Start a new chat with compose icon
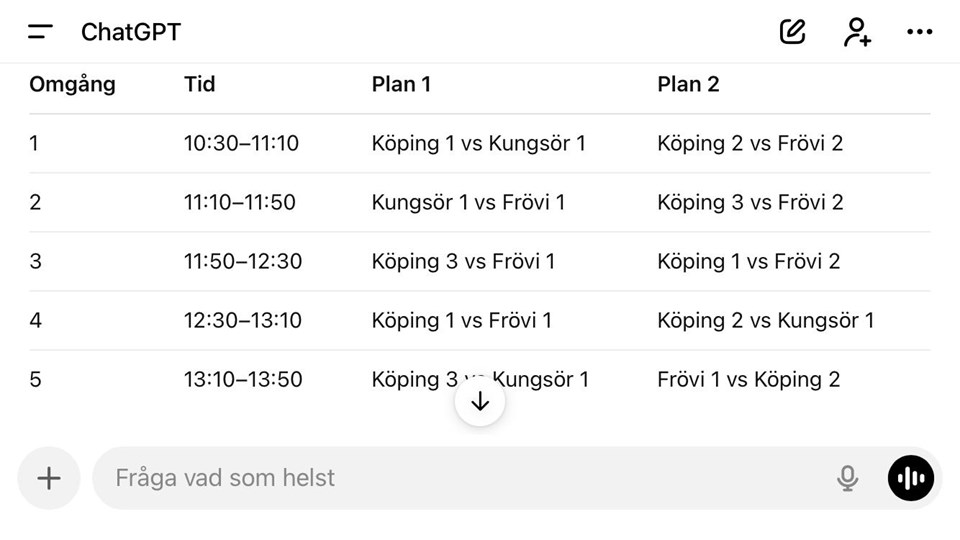The image size is (960, 540). (793, 32)
